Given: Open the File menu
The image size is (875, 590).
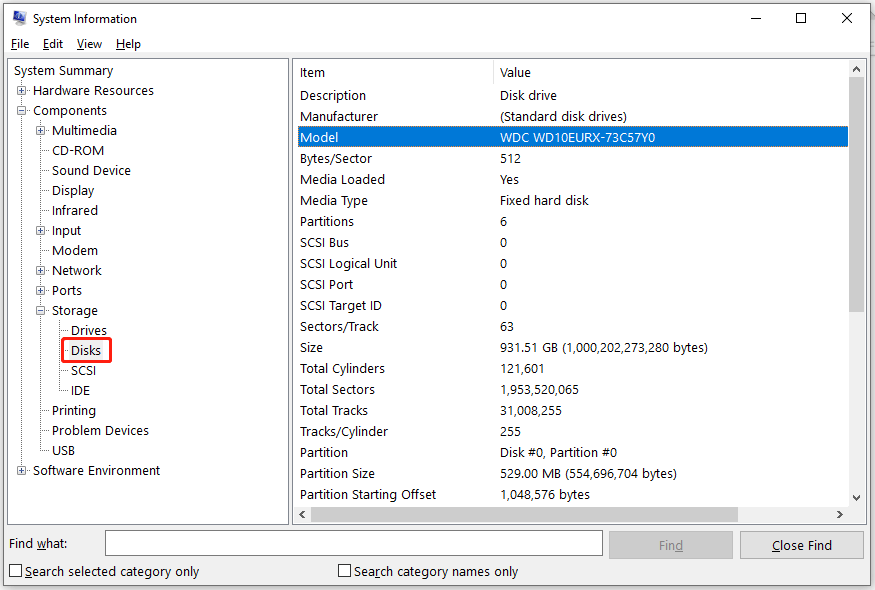Looking at the screenshot, I should pos(19,44).
